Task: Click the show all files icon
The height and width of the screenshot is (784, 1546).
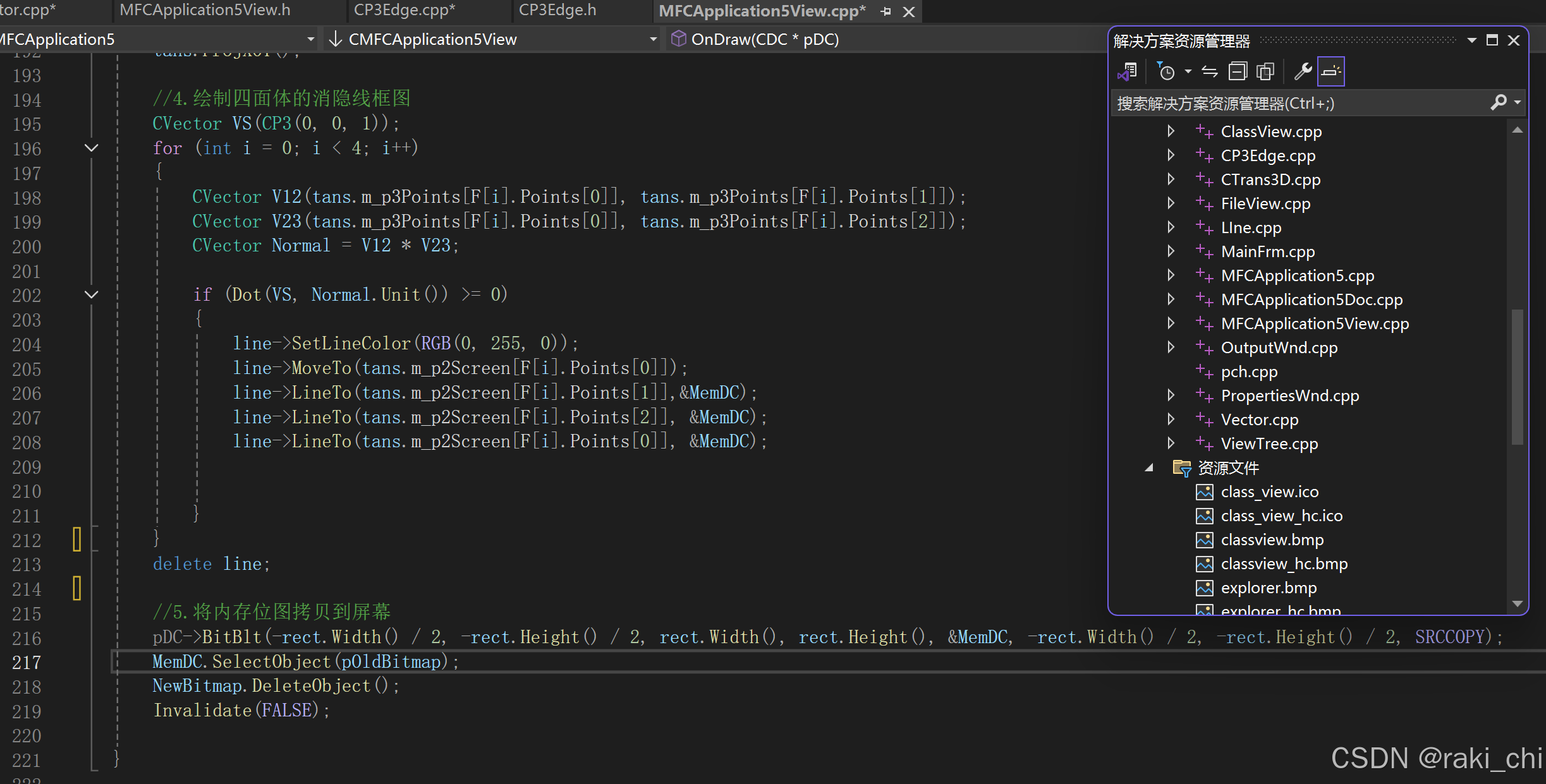Action: pyautogui.click(x=1265, y=72)
